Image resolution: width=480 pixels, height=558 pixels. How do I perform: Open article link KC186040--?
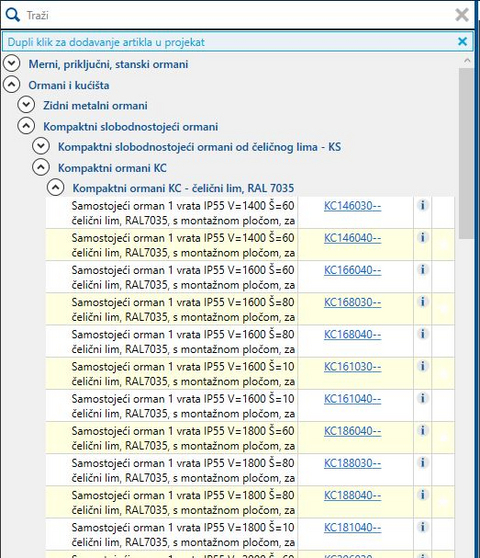[352, 431]
